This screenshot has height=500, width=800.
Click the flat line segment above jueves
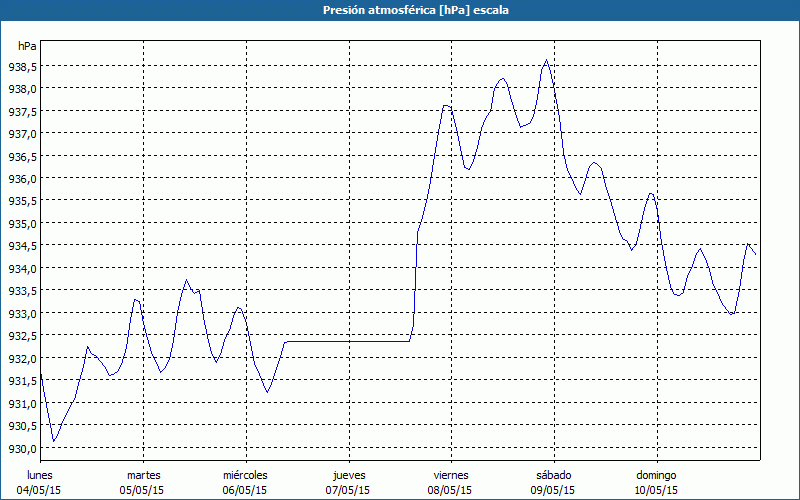348,342
